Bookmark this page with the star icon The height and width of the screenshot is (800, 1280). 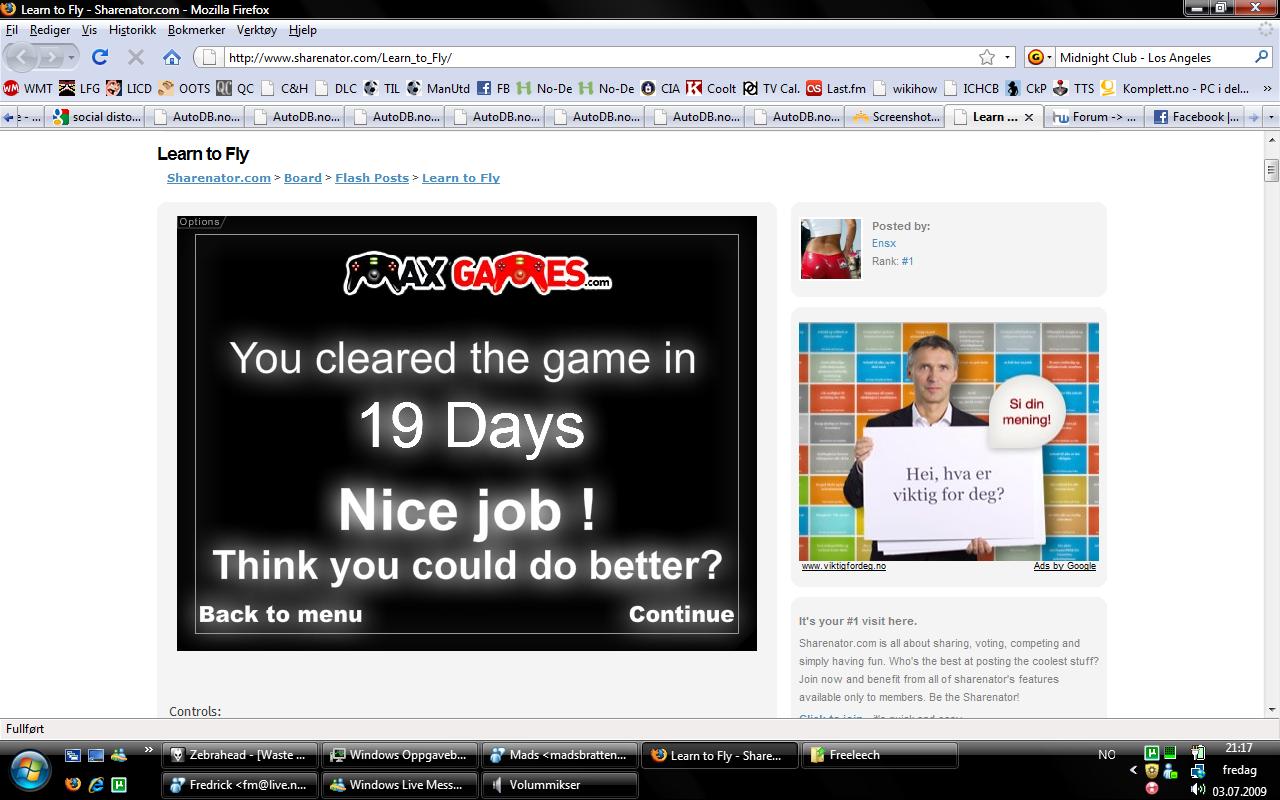987,57
